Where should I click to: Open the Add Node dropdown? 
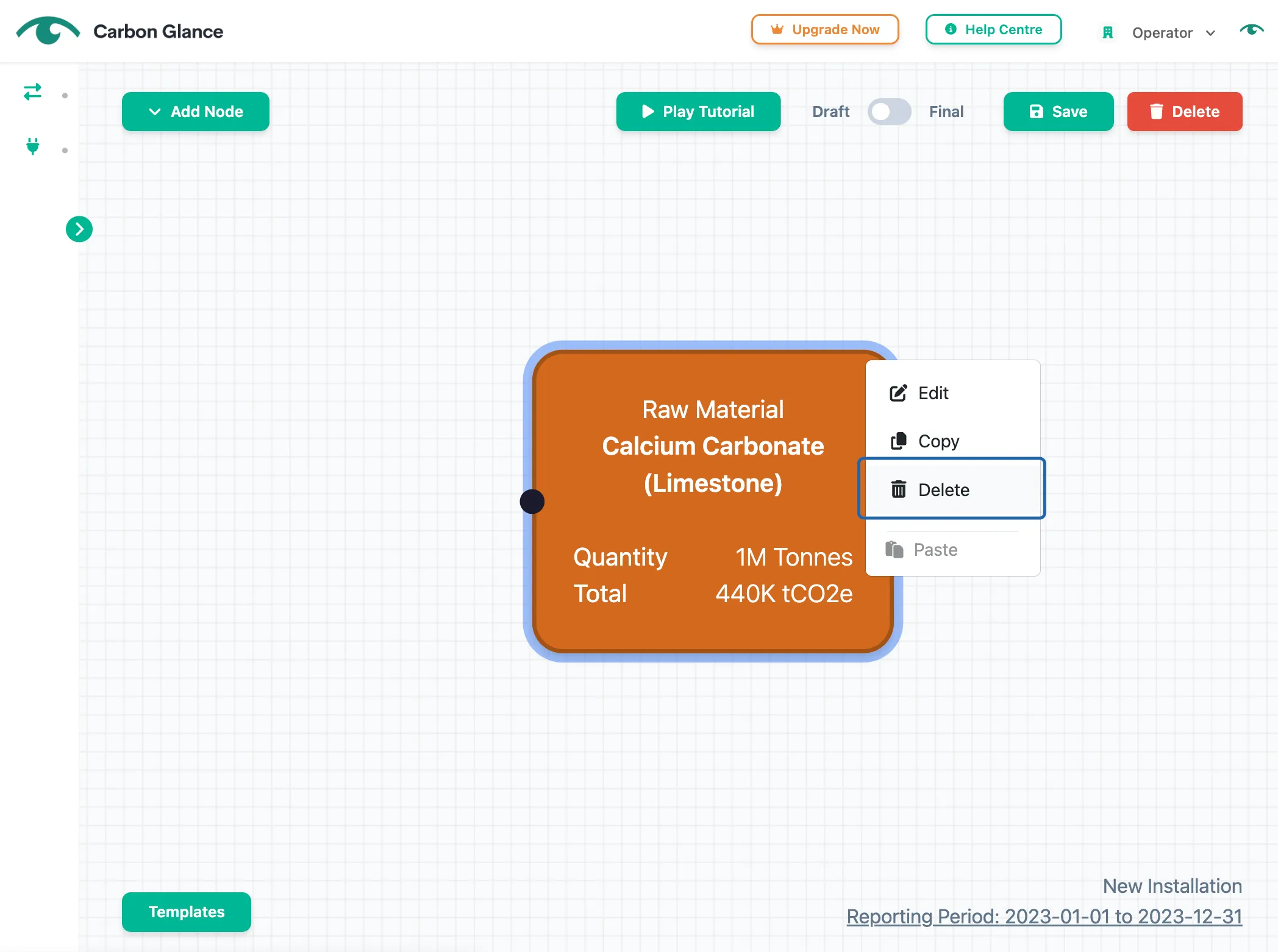tap(196, 112)
